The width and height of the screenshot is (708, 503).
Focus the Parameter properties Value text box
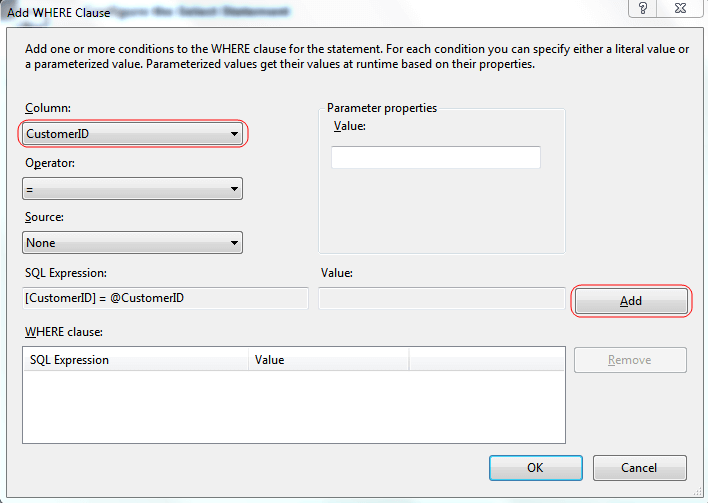click(435, 158)
